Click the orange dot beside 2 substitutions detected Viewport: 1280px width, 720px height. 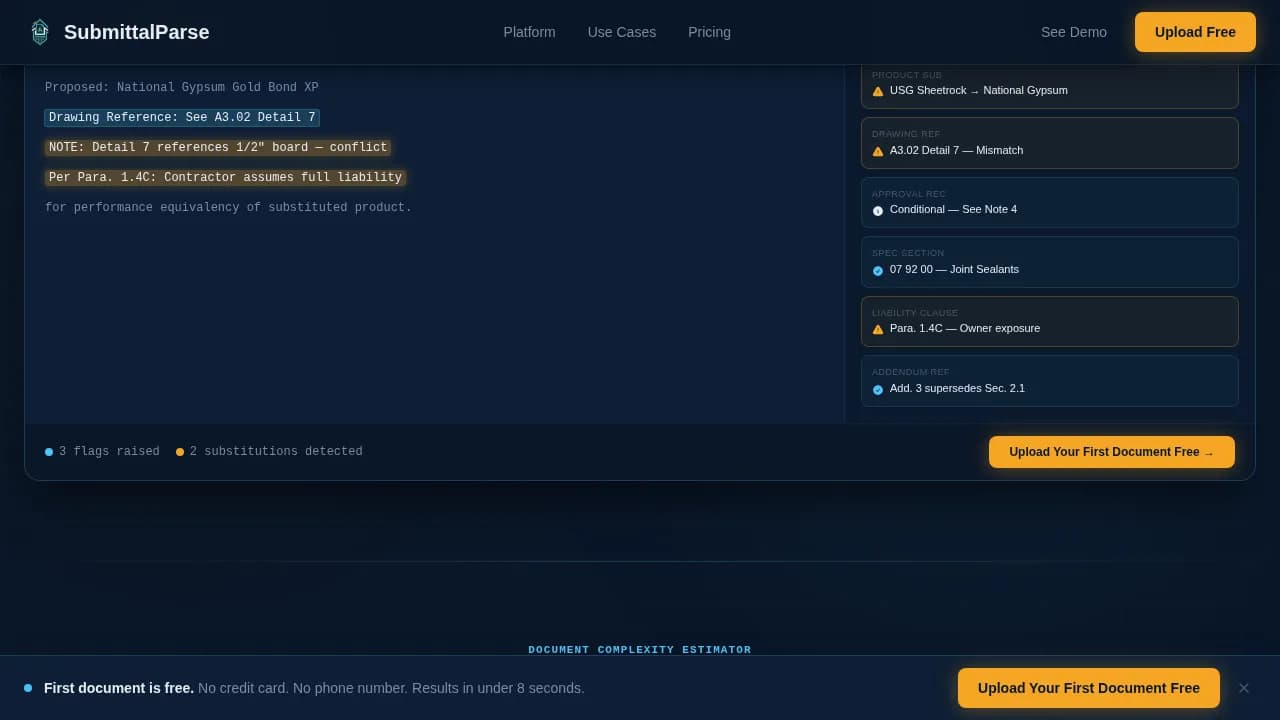[x=180, y=452]
